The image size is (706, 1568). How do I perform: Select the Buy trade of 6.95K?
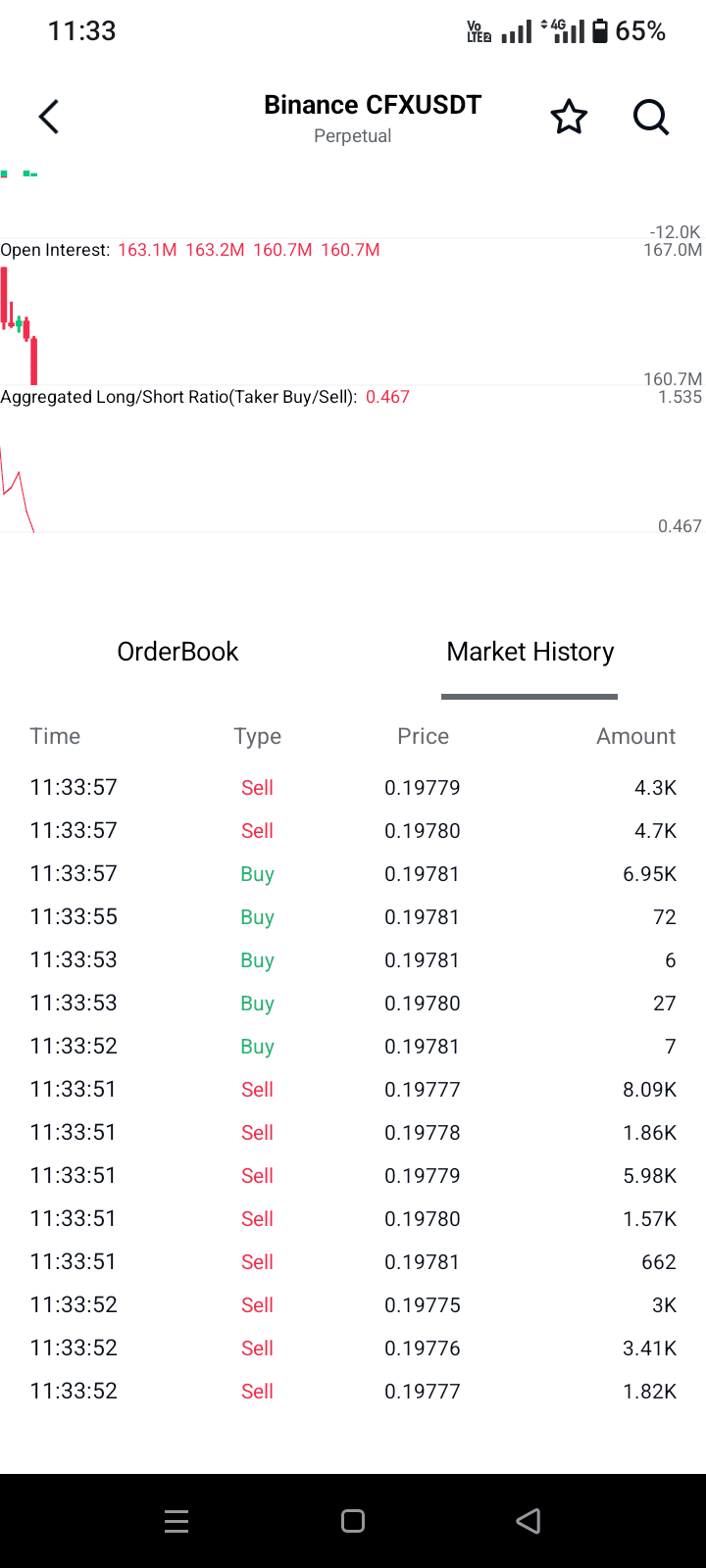click(x=353, y=873)
